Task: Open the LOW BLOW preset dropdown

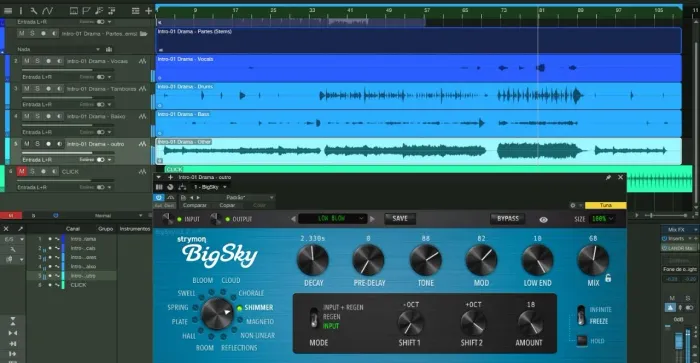Action: (332, 219)
